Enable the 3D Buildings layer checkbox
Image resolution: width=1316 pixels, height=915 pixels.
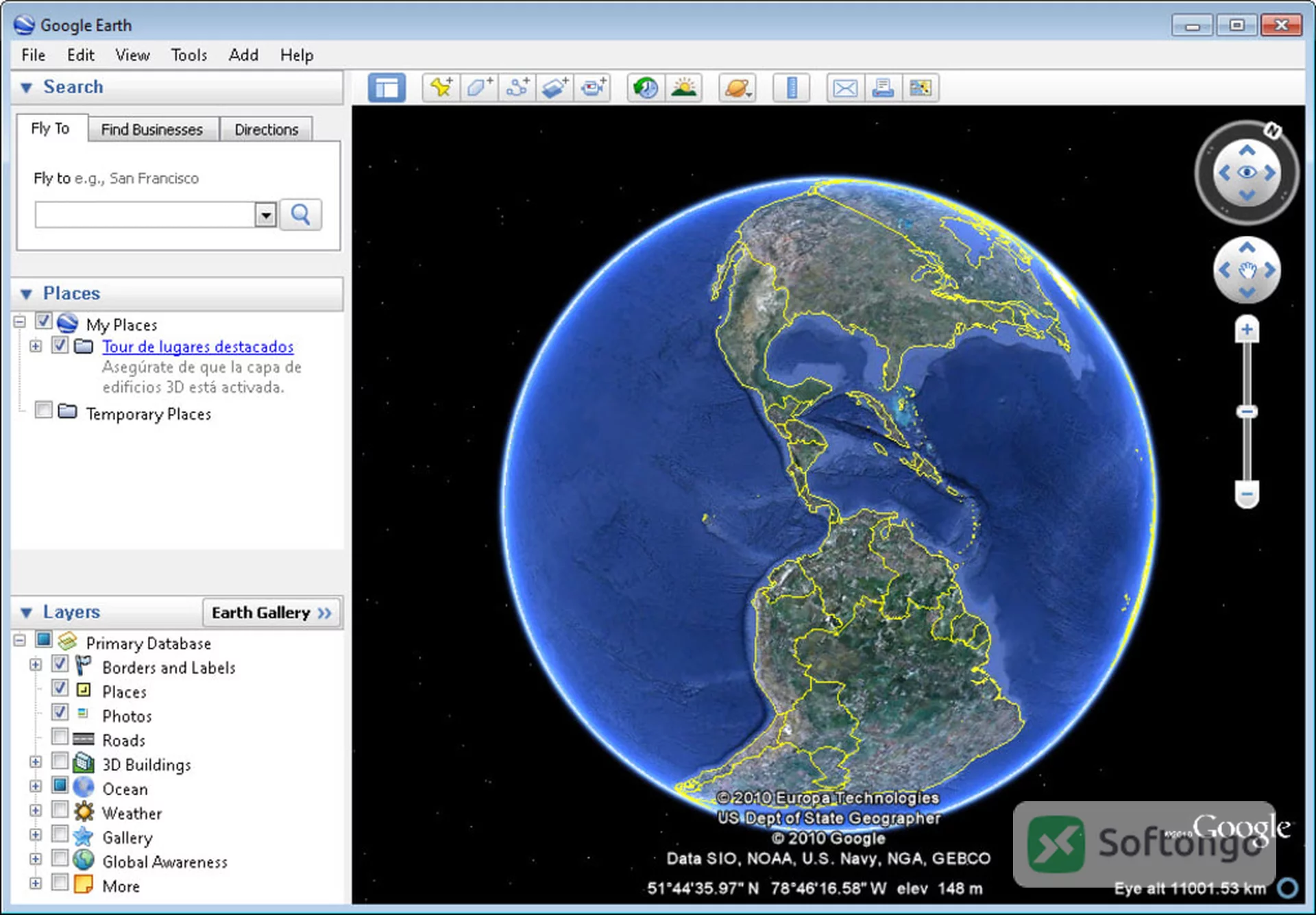60,761
